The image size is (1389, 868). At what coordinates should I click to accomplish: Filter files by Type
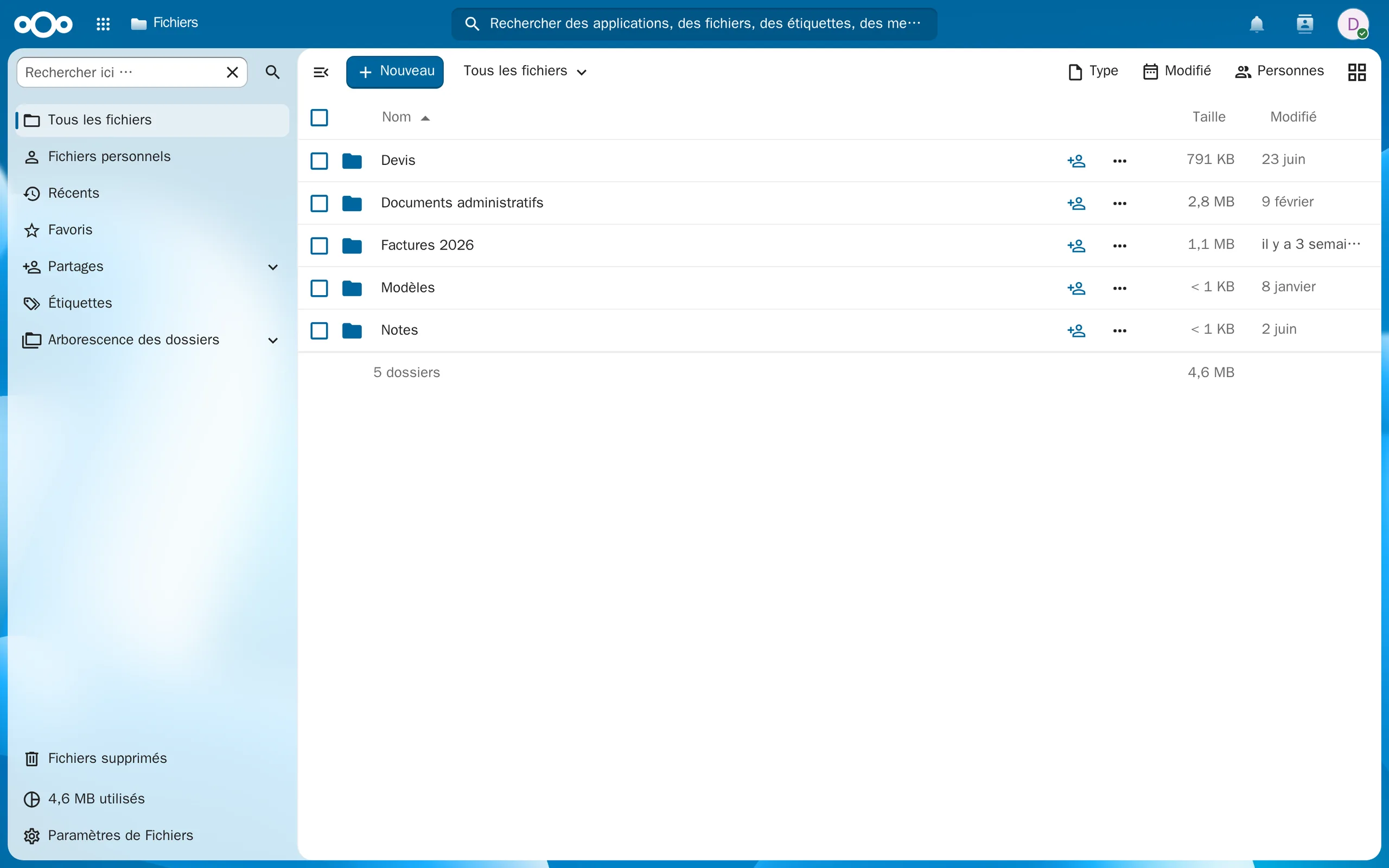(x=1093, y=71)
